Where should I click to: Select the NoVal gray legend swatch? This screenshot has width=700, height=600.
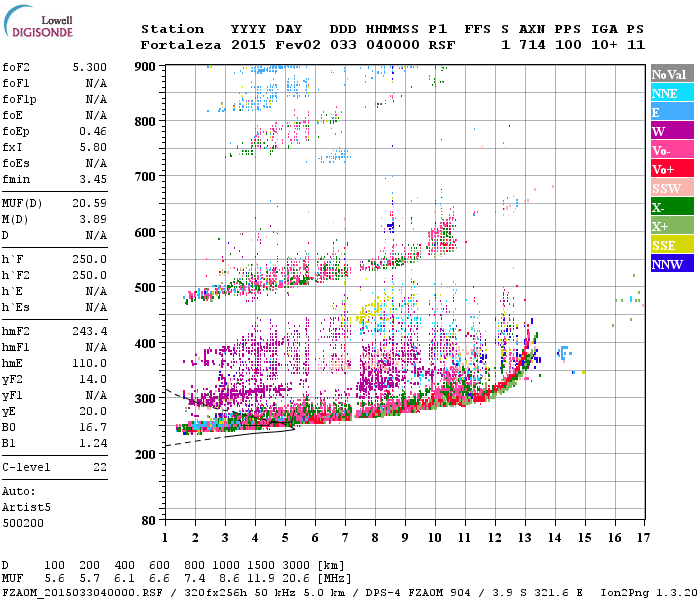point(672,74)
